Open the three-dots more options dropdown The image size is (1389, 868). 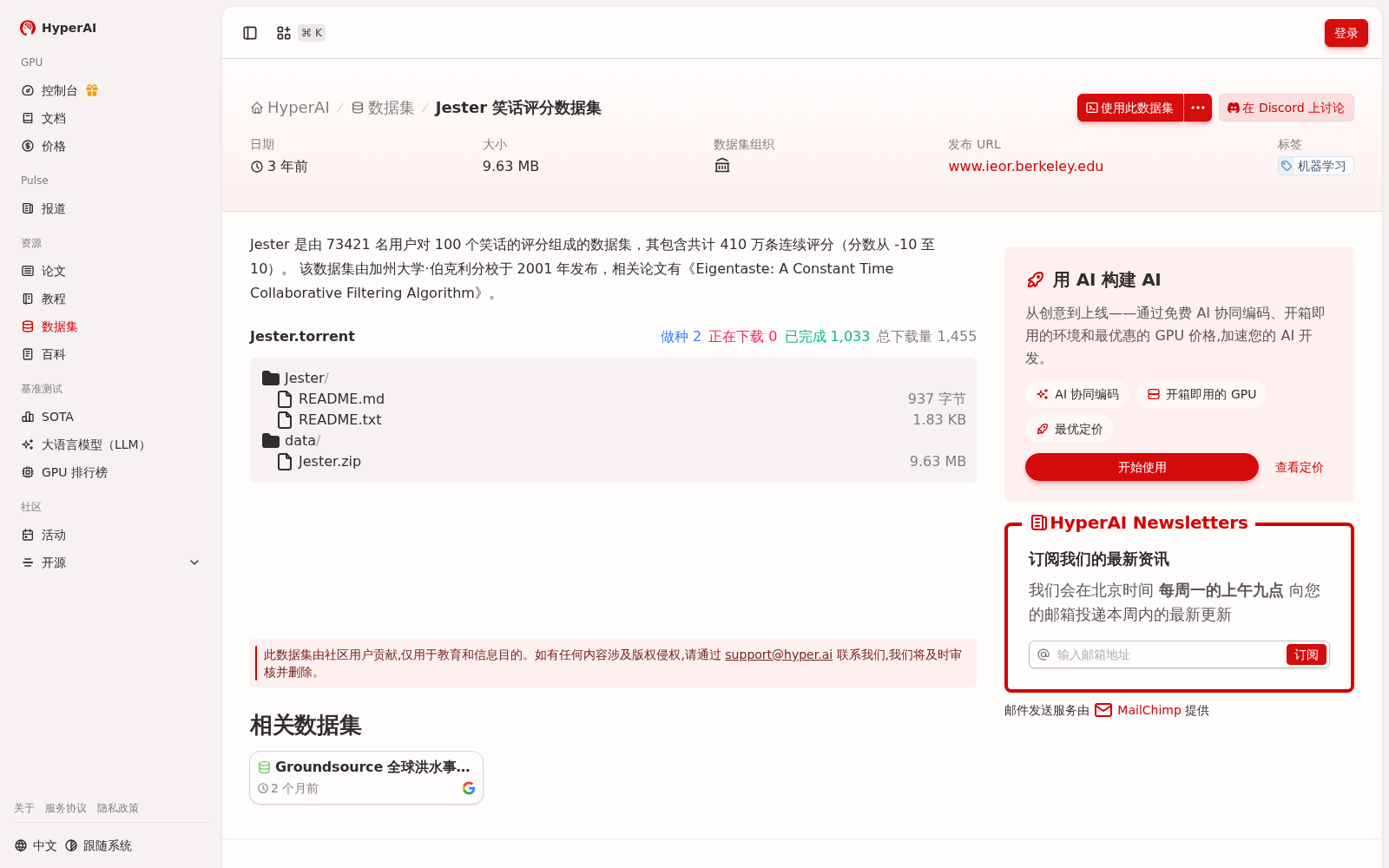click(x=1198, y=108)
